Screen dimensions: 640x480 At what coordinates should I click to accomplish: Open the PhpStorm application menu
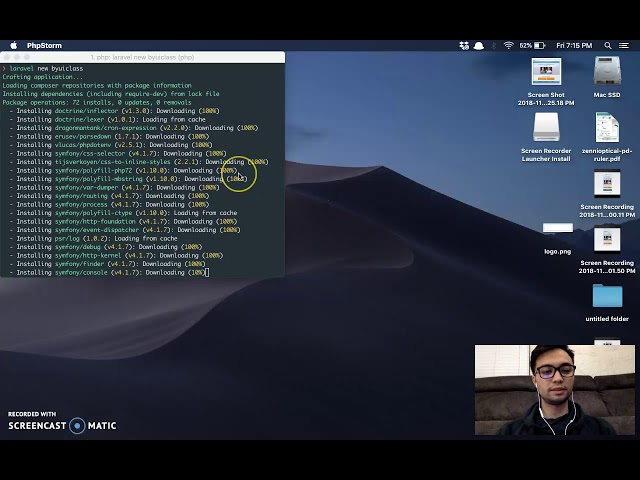point(44,45)
